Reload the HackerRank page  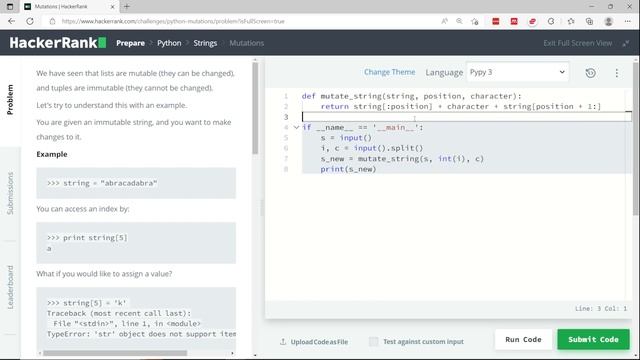pos(30,21)
